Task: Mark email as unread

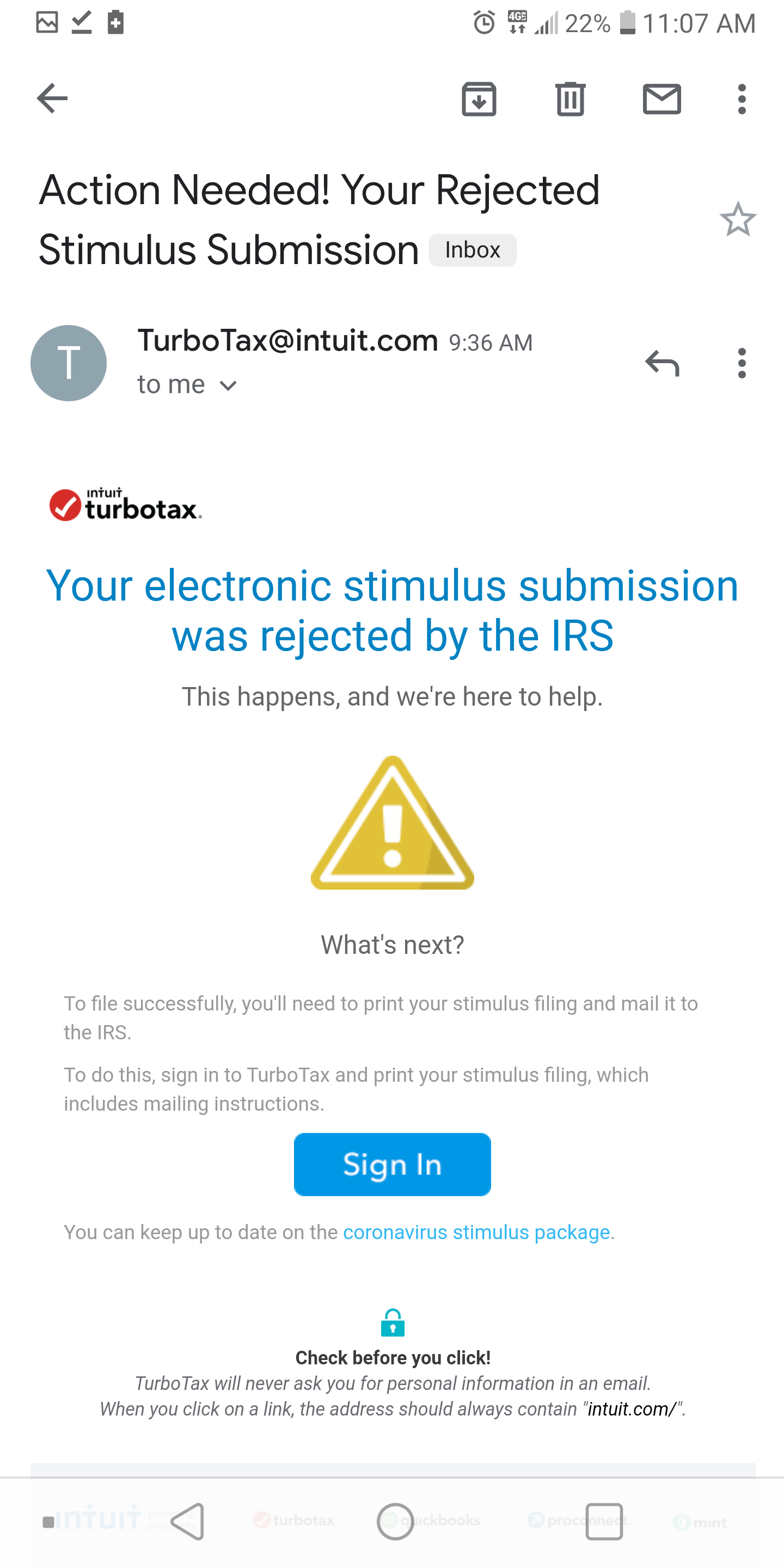Action: pyautogui.click(x=661, y=99)
